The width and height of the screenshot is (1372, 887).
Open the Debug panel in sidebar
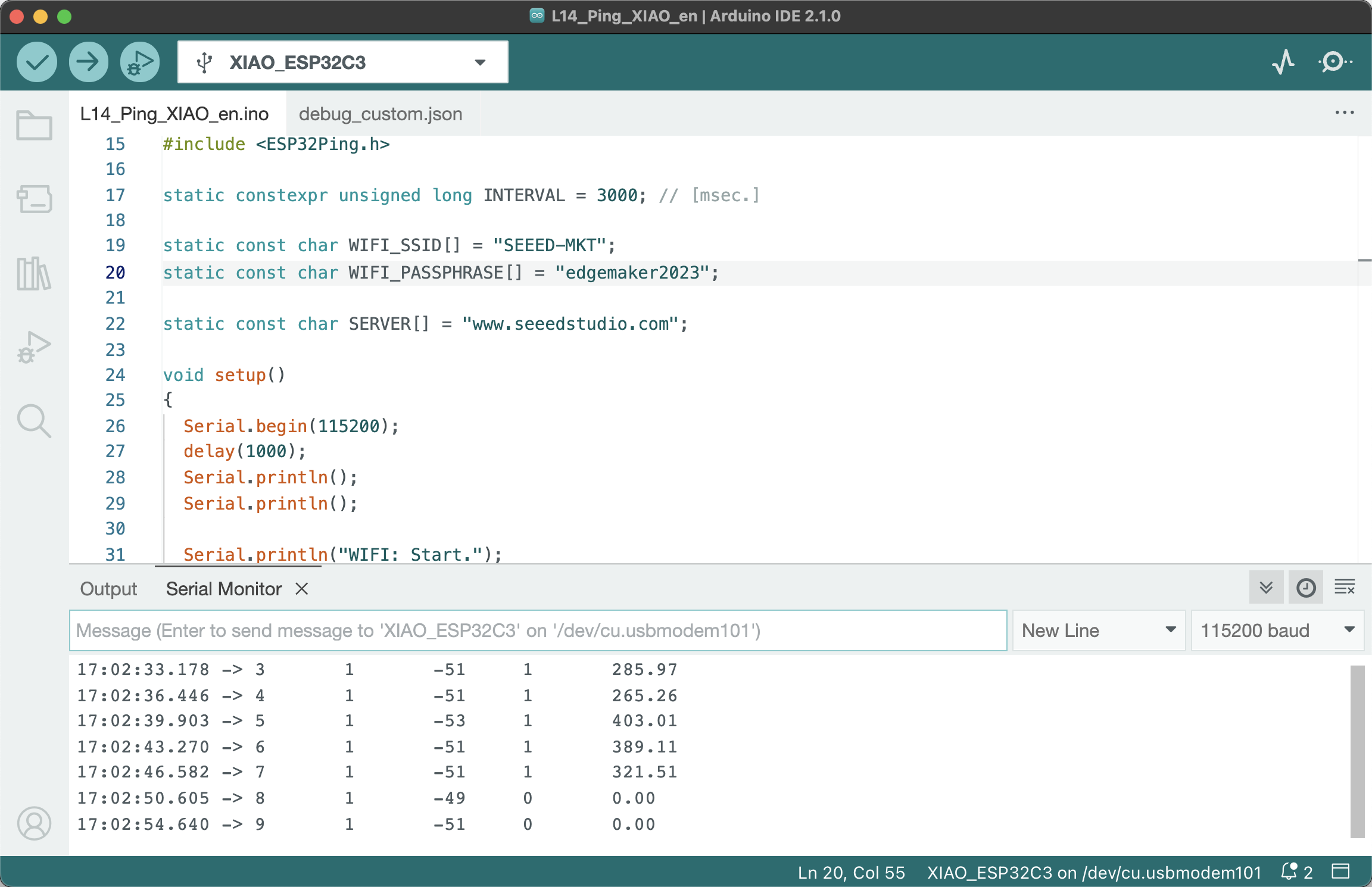[x=34, y=348]
